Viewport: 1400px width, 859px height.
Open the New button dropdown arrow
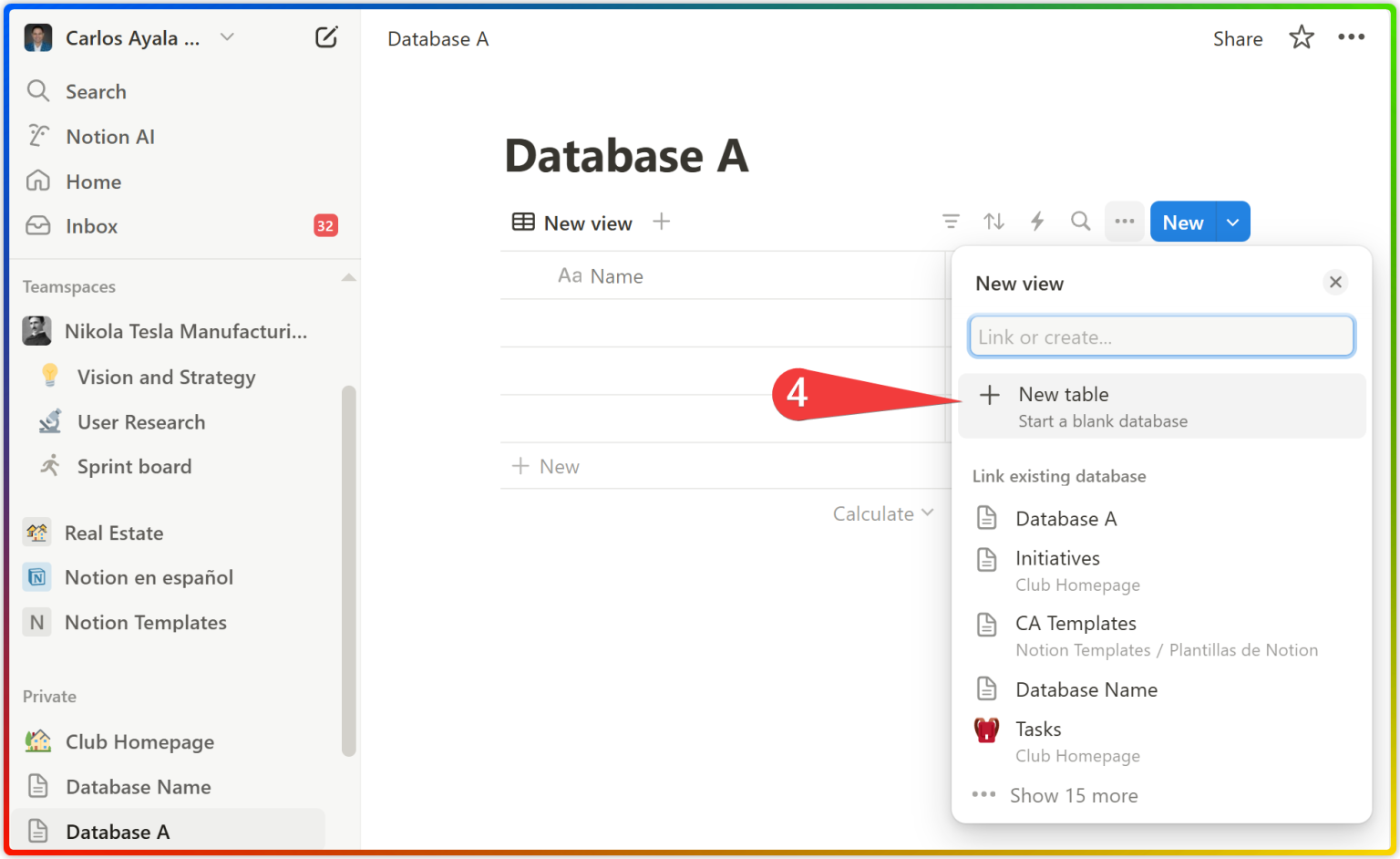[x=1232, y=222]
